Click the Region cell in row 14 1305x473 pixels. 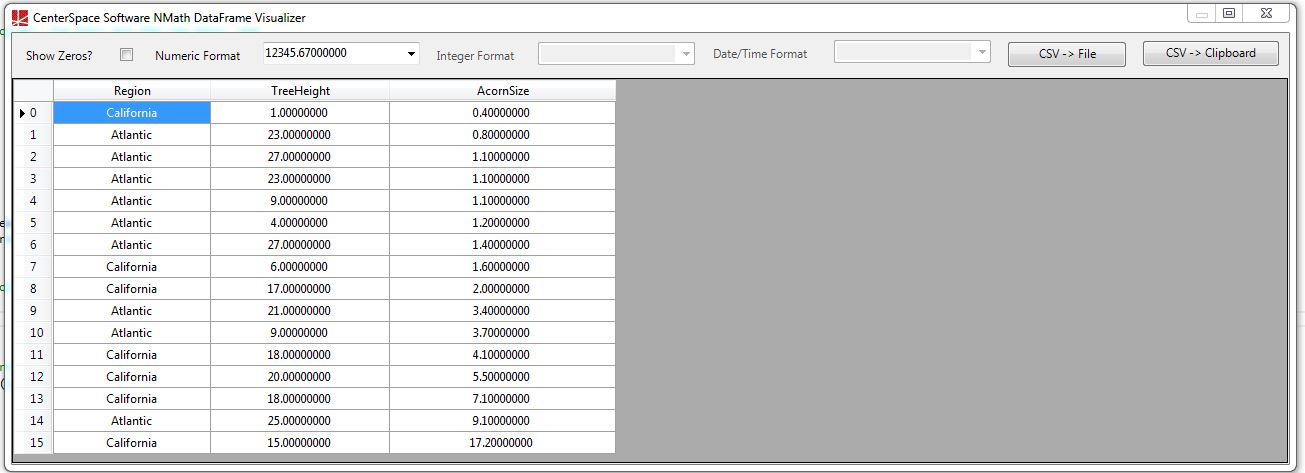pyautogui.click(x=132, y=421)
